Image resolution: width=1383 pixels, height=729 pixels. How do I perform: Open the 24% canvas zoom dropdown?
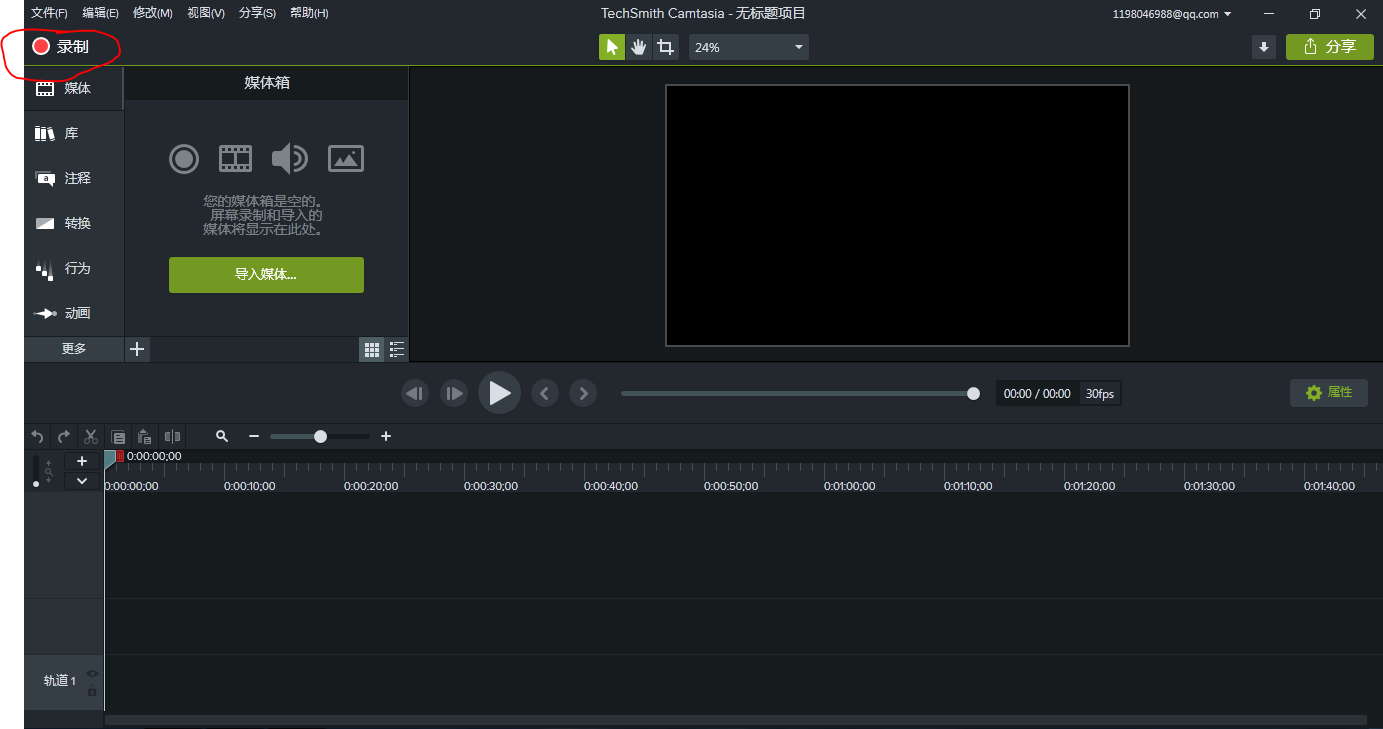click(749, 47)
